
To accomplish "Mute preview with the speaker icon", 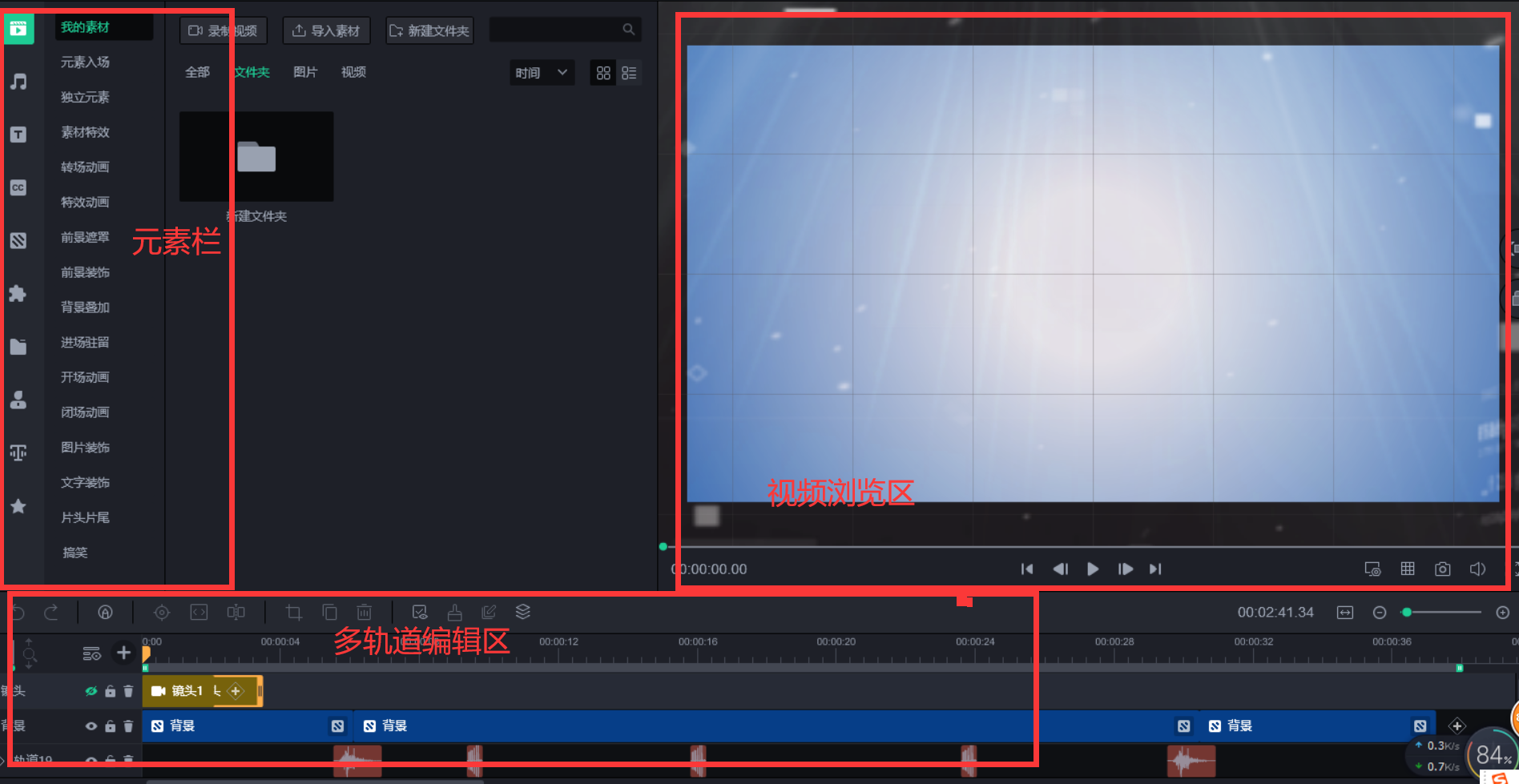I will point(1478,569).
